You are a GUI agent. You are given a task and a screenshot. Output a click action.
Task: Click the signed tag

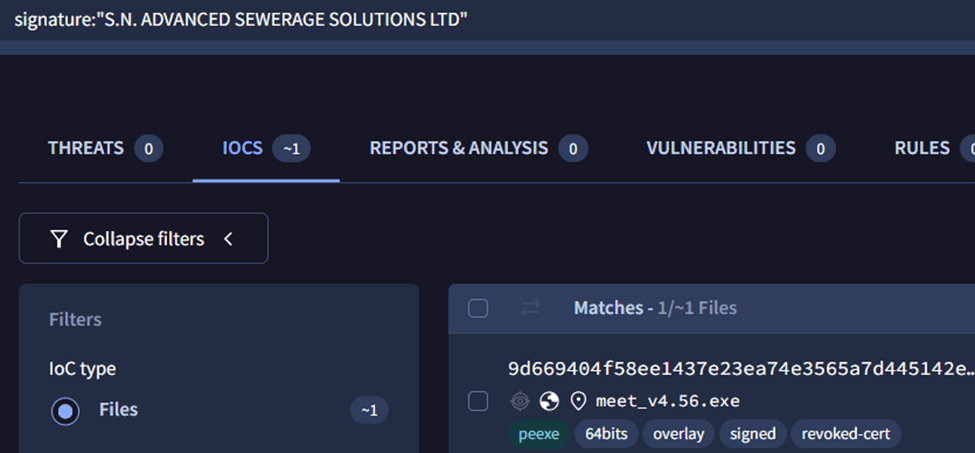click(x=752, y=434)
